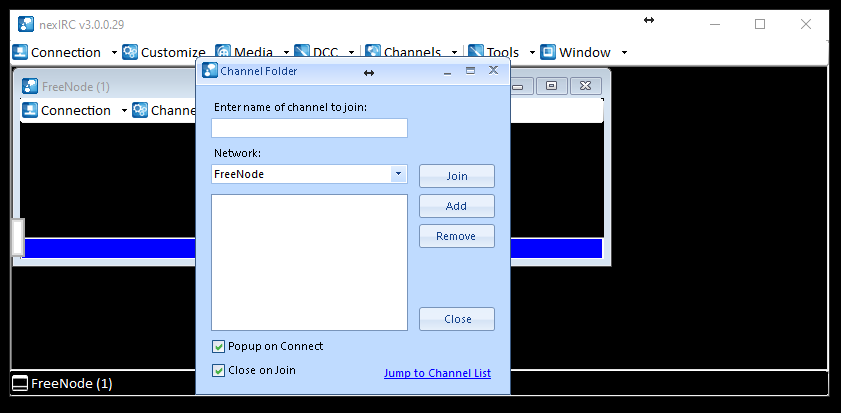841x413 pixels.
Task: Click the Add button
Action: 457,206
